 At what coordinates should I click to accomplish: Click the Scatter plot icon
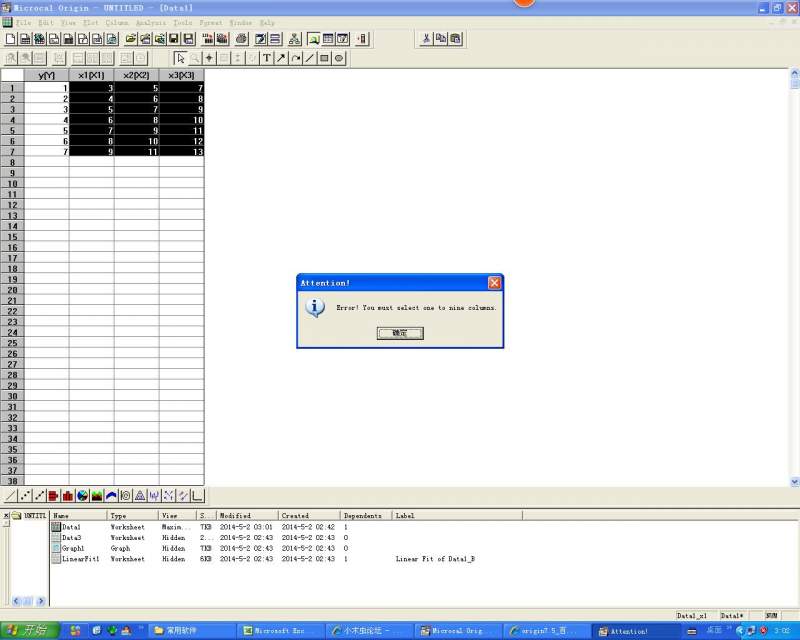(x=25, y=495)
